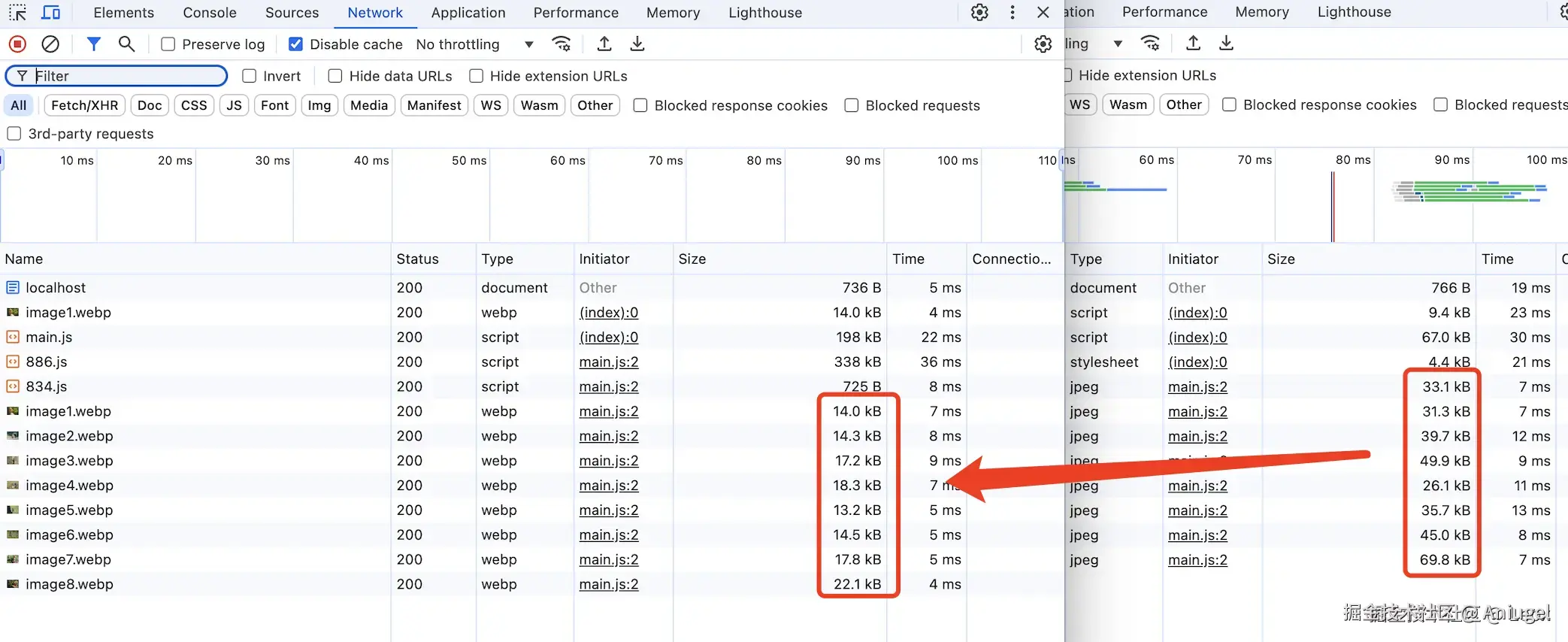Sort by the Name column header
The width and height of the screenshot is (1568, 642).
tap(195, 259)
